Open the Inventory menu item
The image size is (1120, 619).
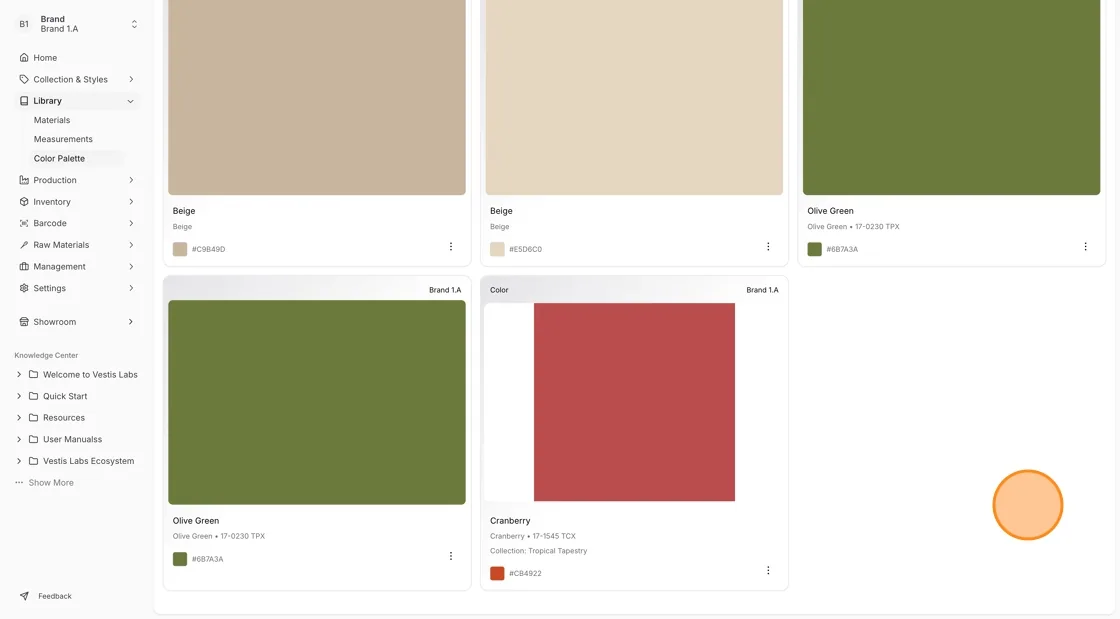tap(77, 202)
